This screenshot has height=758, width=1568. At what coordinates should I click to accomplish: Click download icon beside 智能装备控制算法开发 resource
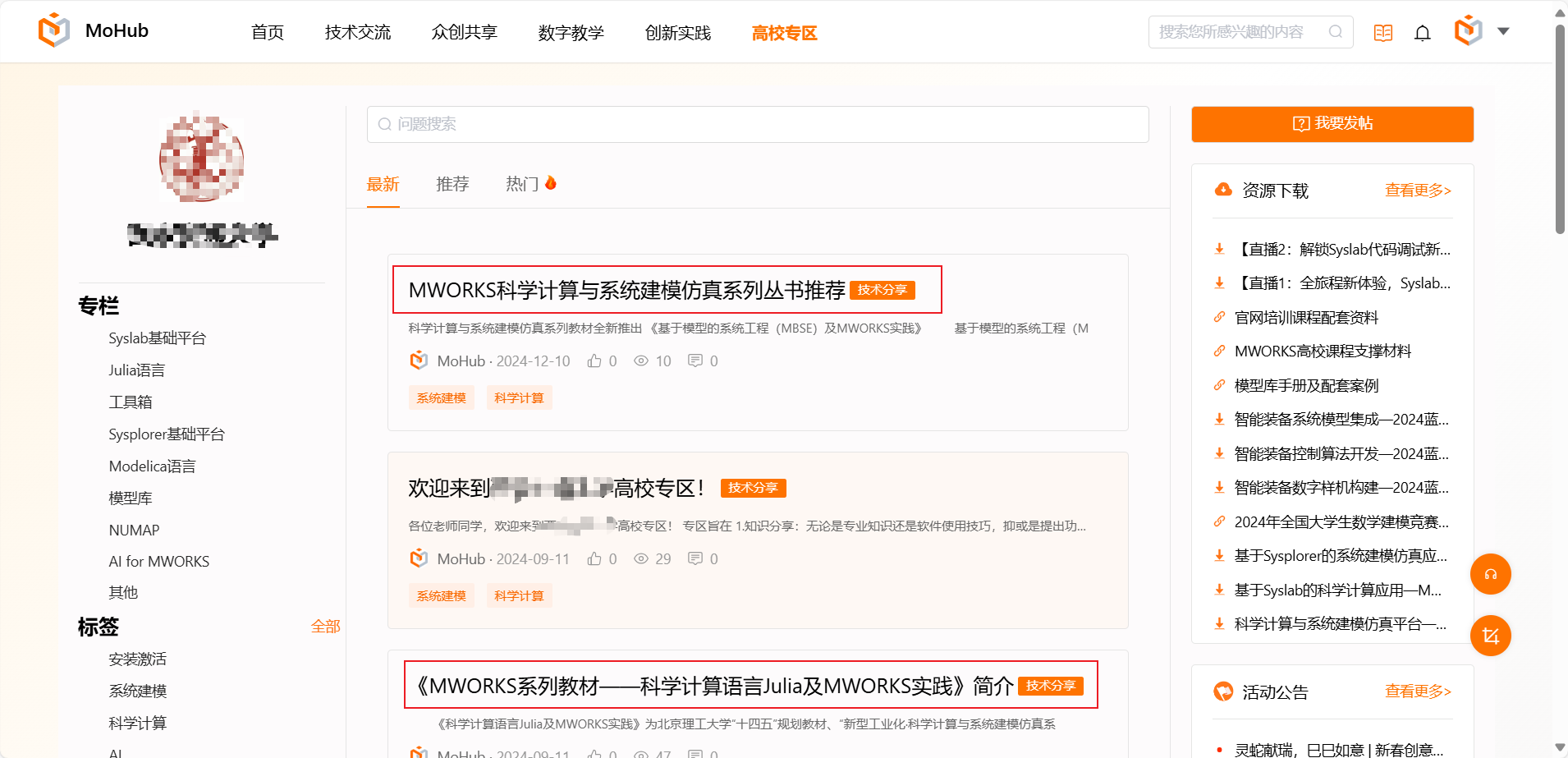pyautogui.click(x=1220, y=453)
